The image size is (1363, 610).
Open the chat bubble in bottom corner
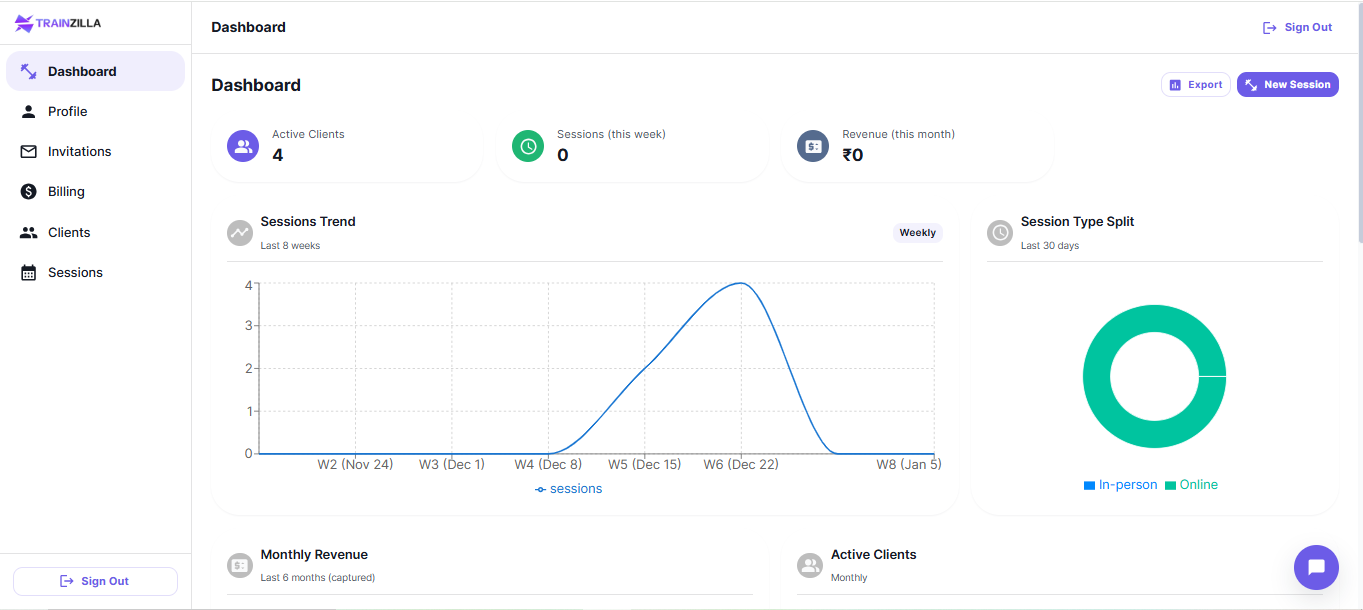point(1316,567)
